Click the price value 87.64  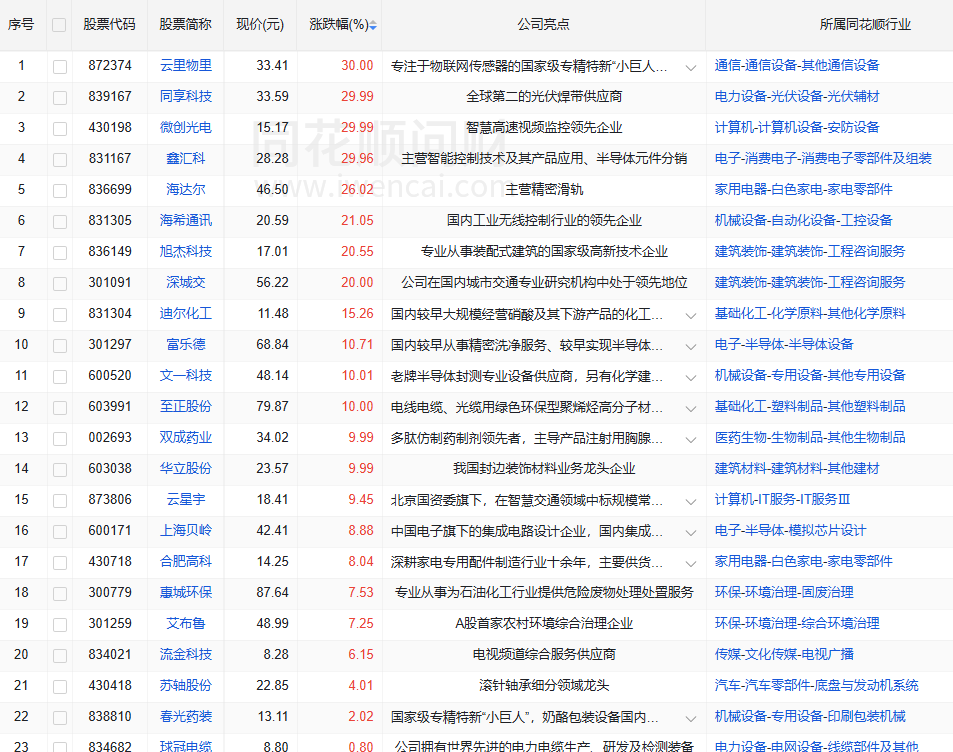point(272,592)
